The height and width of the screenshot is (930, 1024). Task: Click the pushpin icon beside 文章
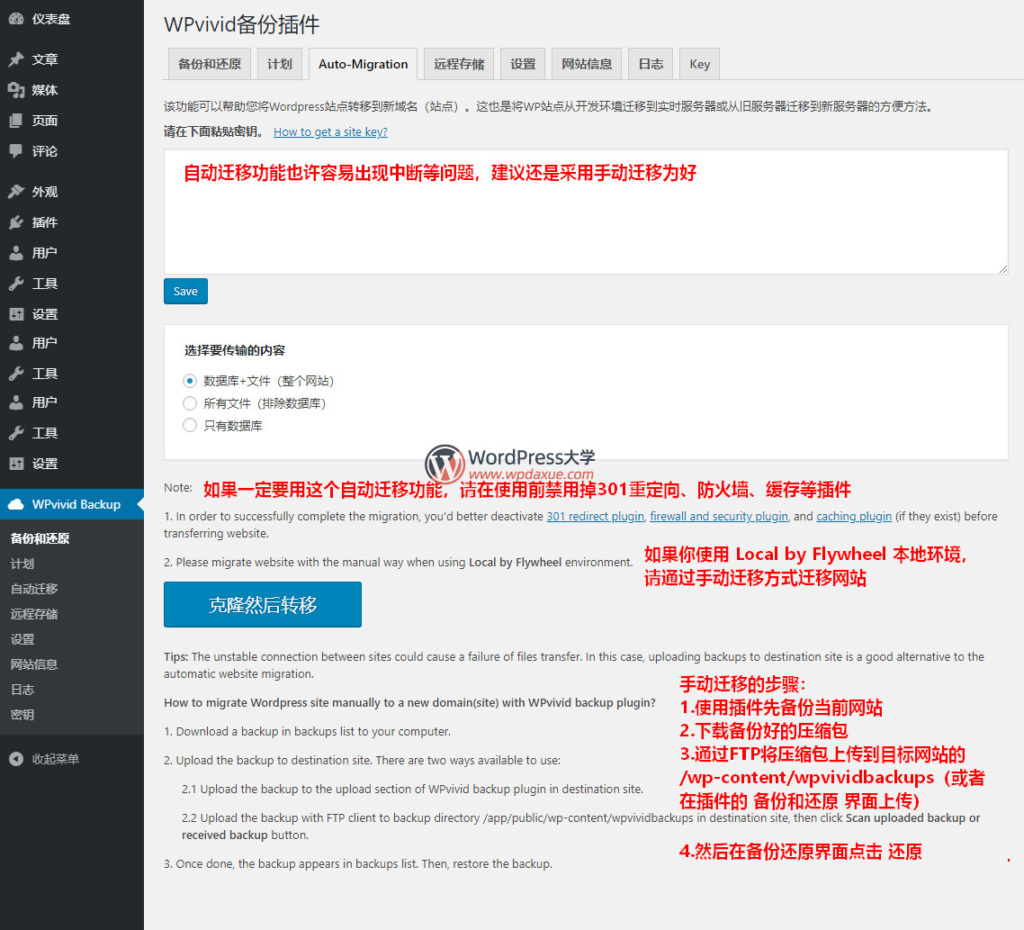(16, 60)
